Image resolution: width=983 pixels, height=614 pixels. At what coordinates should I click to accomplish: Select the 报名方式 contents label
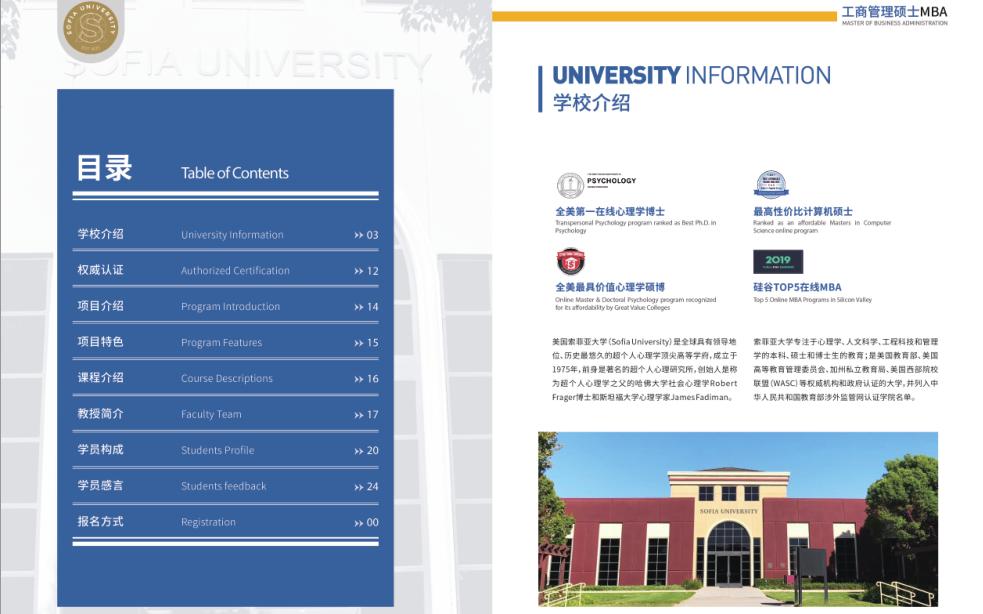tap(100, 521)
